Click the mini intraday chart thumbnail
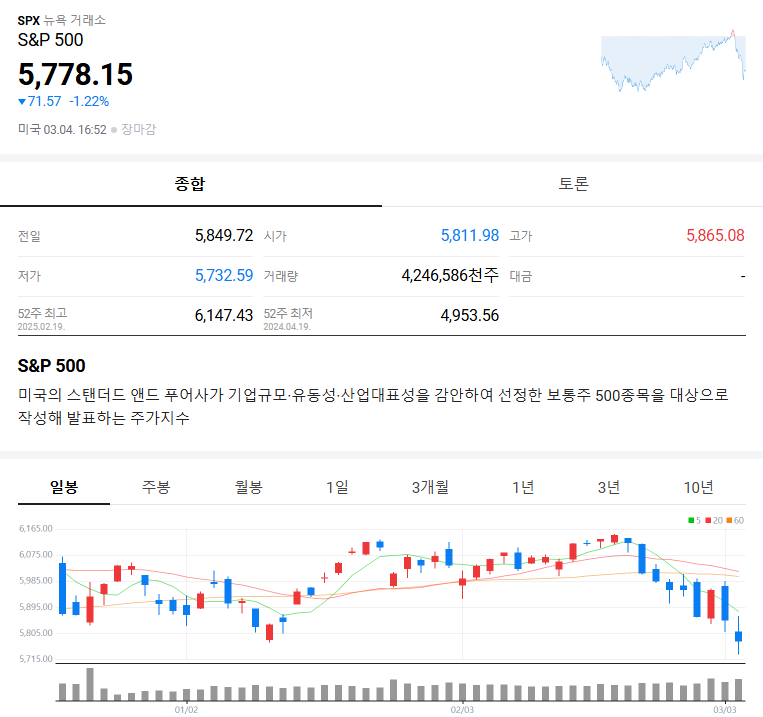Image resolution: width=763 pixels, height=717 pixels. pyautogui.click(x=673, y=60)
